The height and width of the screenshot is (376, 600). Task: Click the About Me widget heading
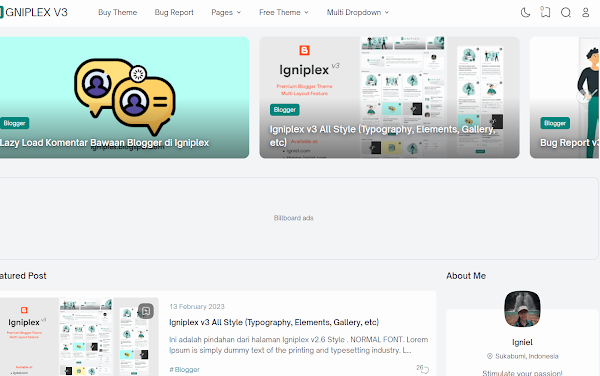pos(466,276)
